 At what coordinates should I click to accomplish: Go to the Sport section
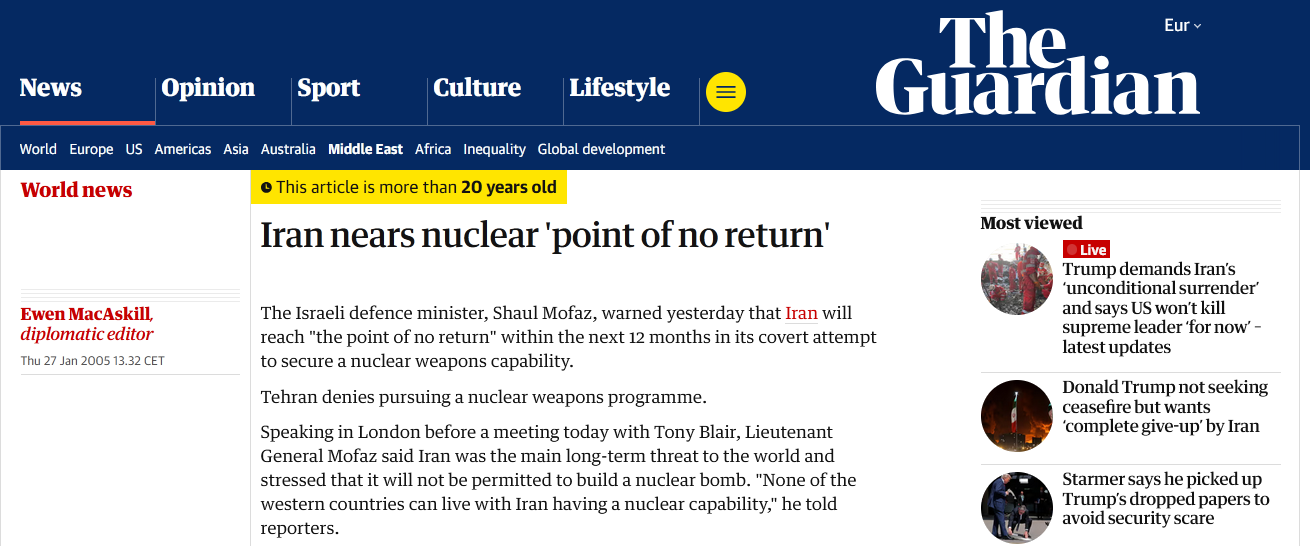point(329,88)
